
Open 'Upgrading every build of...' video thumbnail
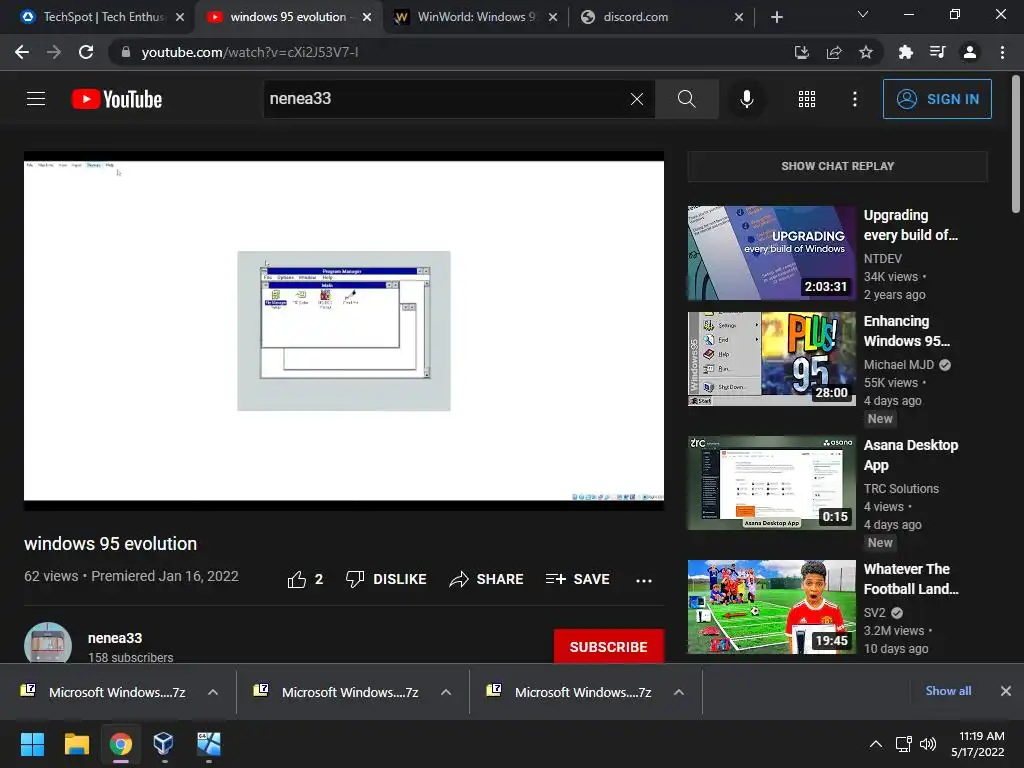pos(771,253)
